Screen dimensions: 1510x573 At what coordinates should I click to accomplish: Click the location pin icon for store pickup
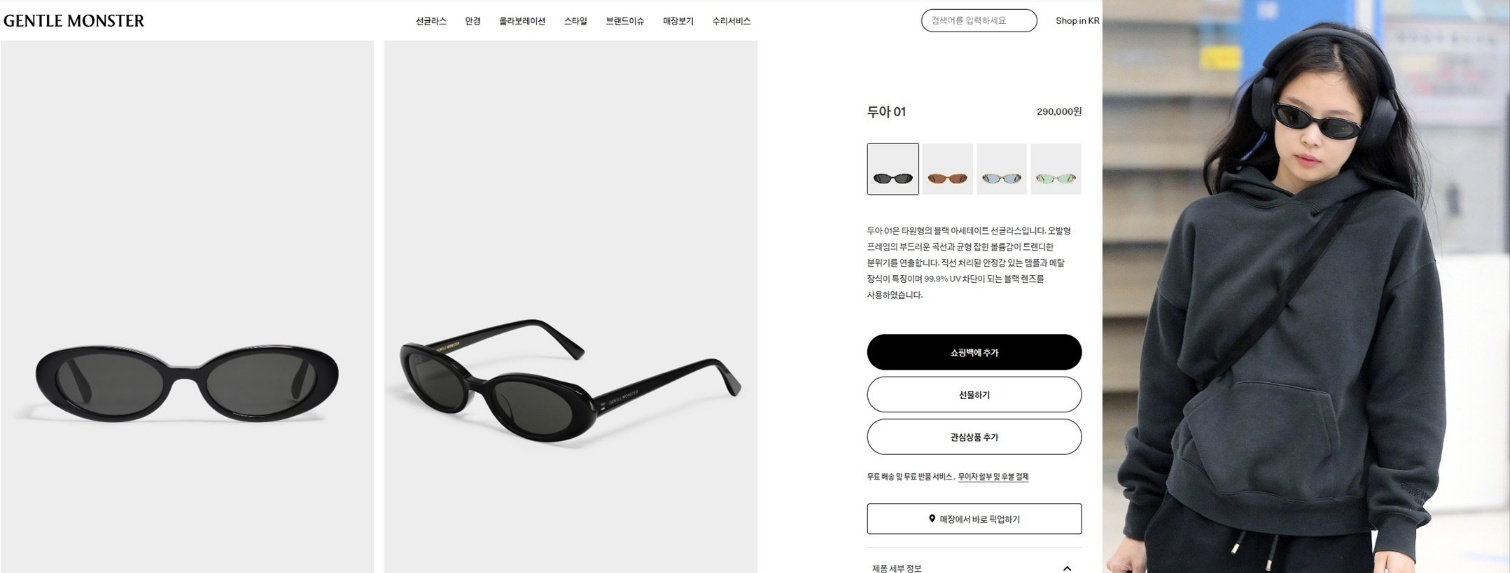coord(932,519)
